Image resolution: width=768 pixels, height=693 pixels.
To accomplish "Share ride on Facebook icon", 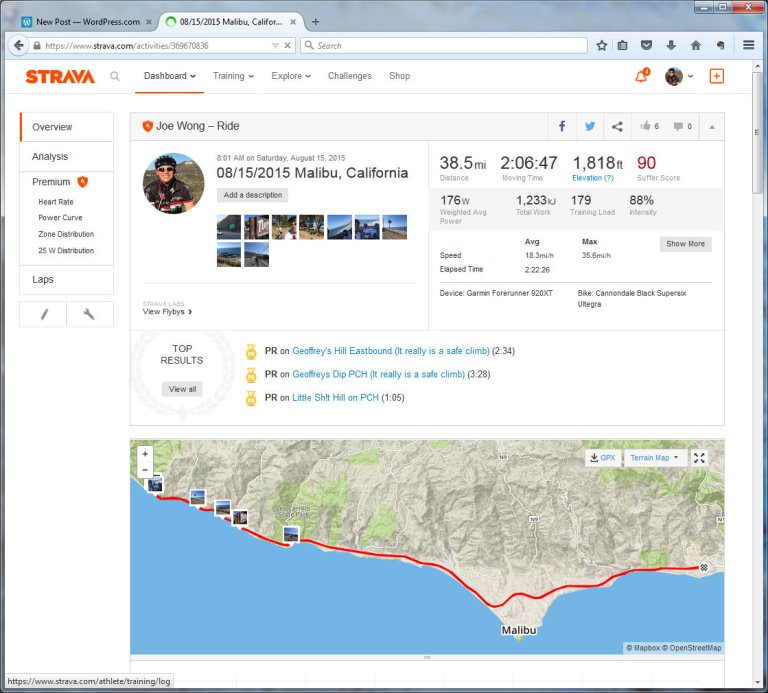I will tap(562, 126).
